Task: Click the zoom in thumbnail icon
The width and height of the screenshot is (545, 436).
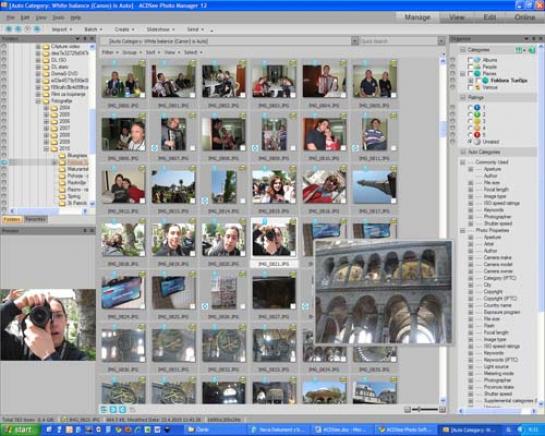Action: pyautogui.click(x=442, y=410)
